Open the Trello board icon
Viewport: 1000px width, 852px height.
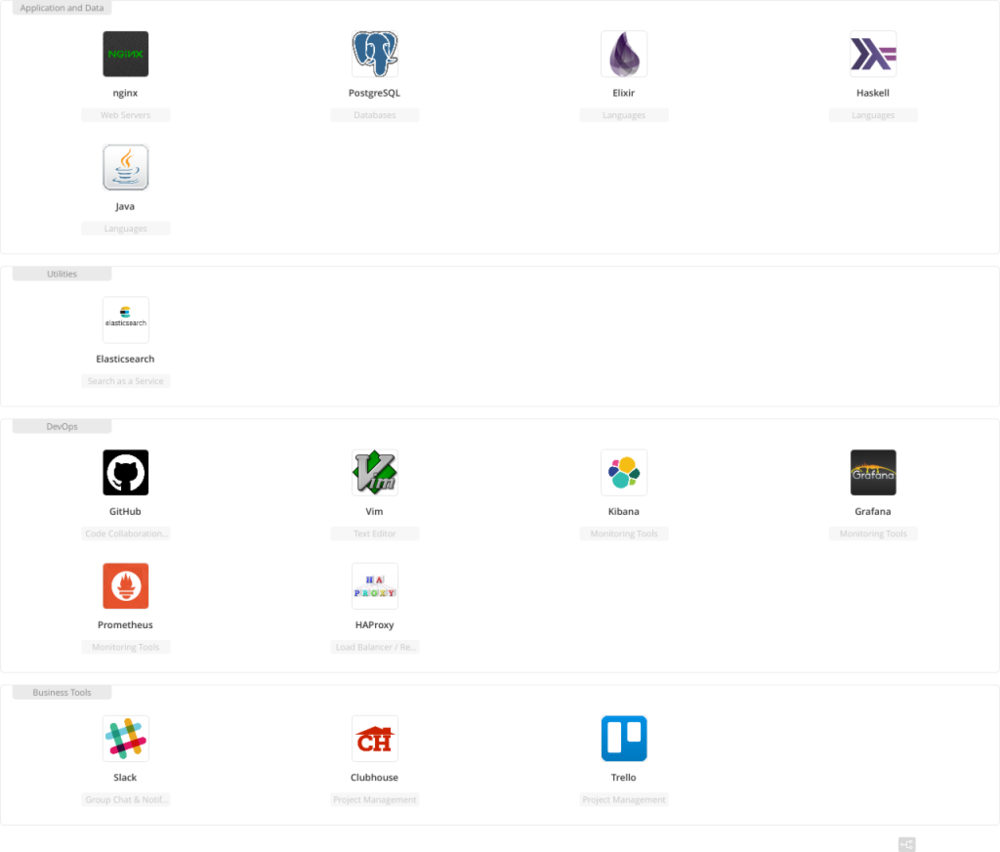pyautogui.click(x=624, y=738)
